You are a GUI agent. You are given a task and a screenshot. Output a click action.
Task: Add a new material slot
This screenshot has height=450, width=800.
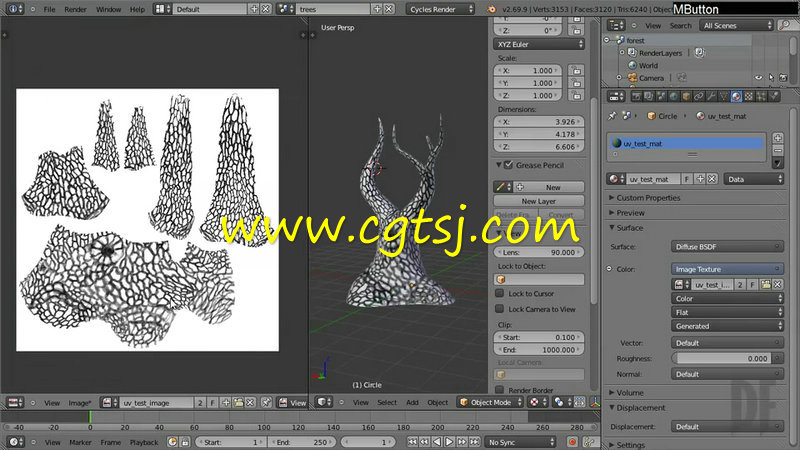(778, 138)
